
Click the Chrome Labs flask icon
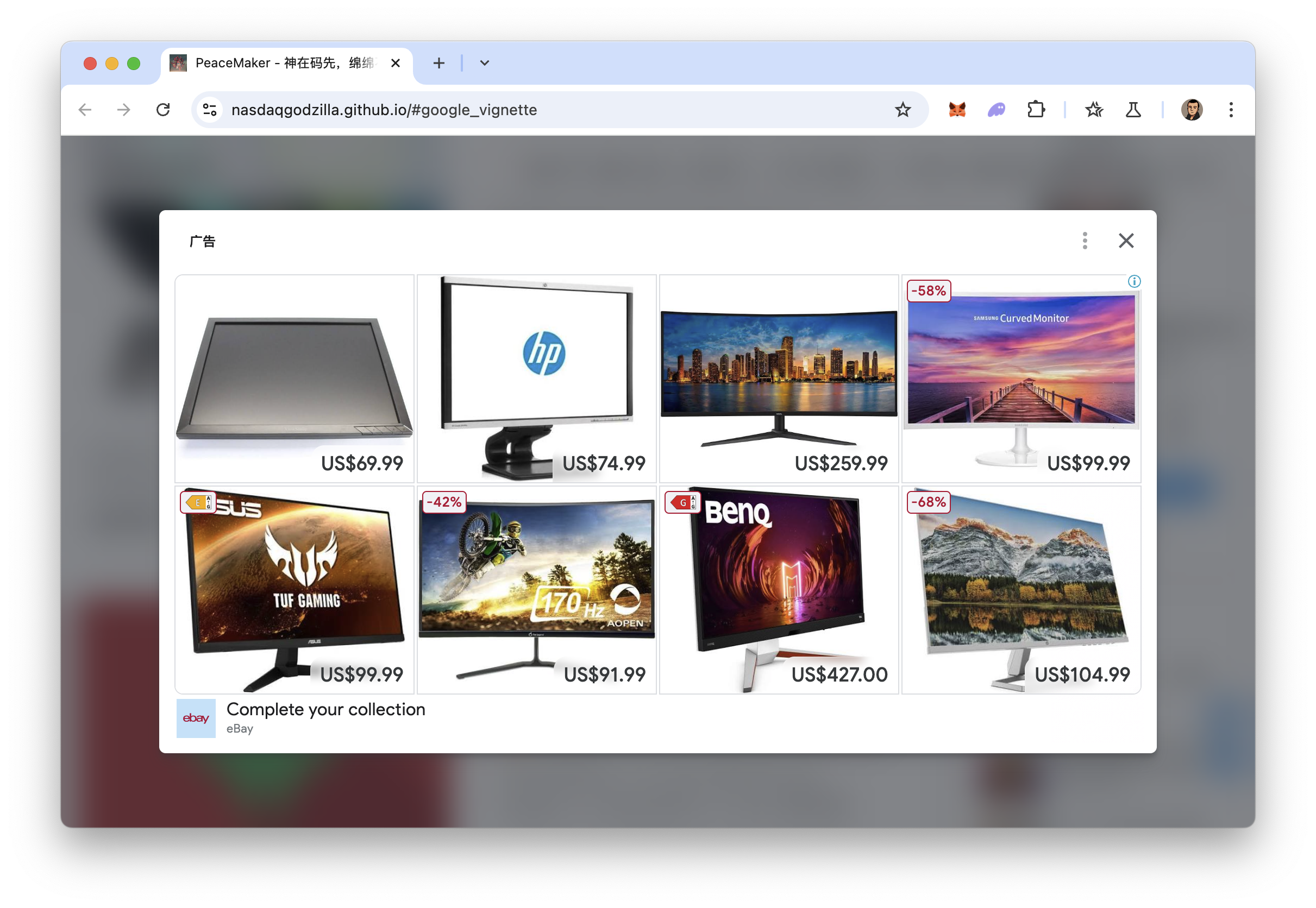point(1133,110)
